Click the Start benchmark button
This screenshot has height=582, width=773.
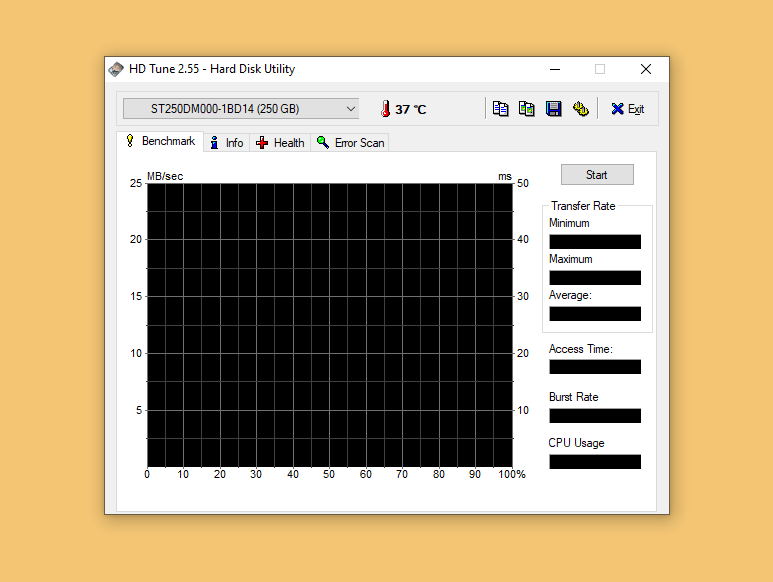tap(597, 175)
